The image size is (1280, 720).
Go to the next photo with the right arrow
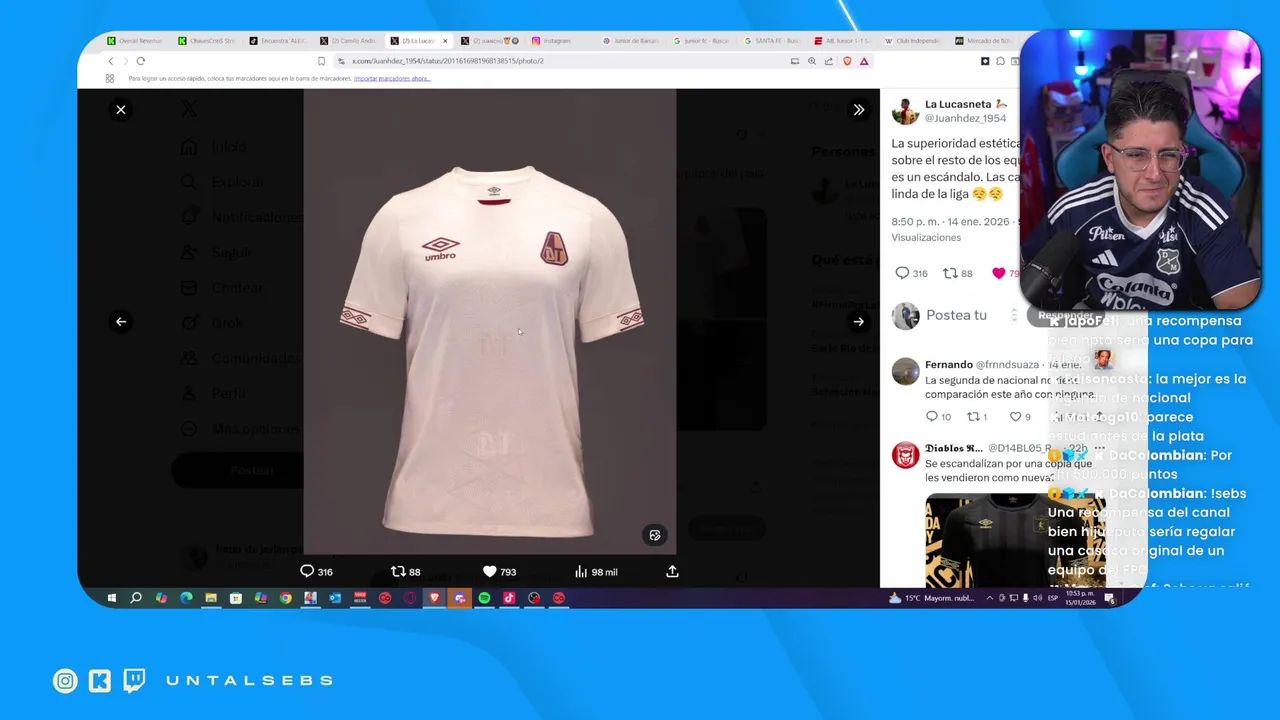point(858,322)
